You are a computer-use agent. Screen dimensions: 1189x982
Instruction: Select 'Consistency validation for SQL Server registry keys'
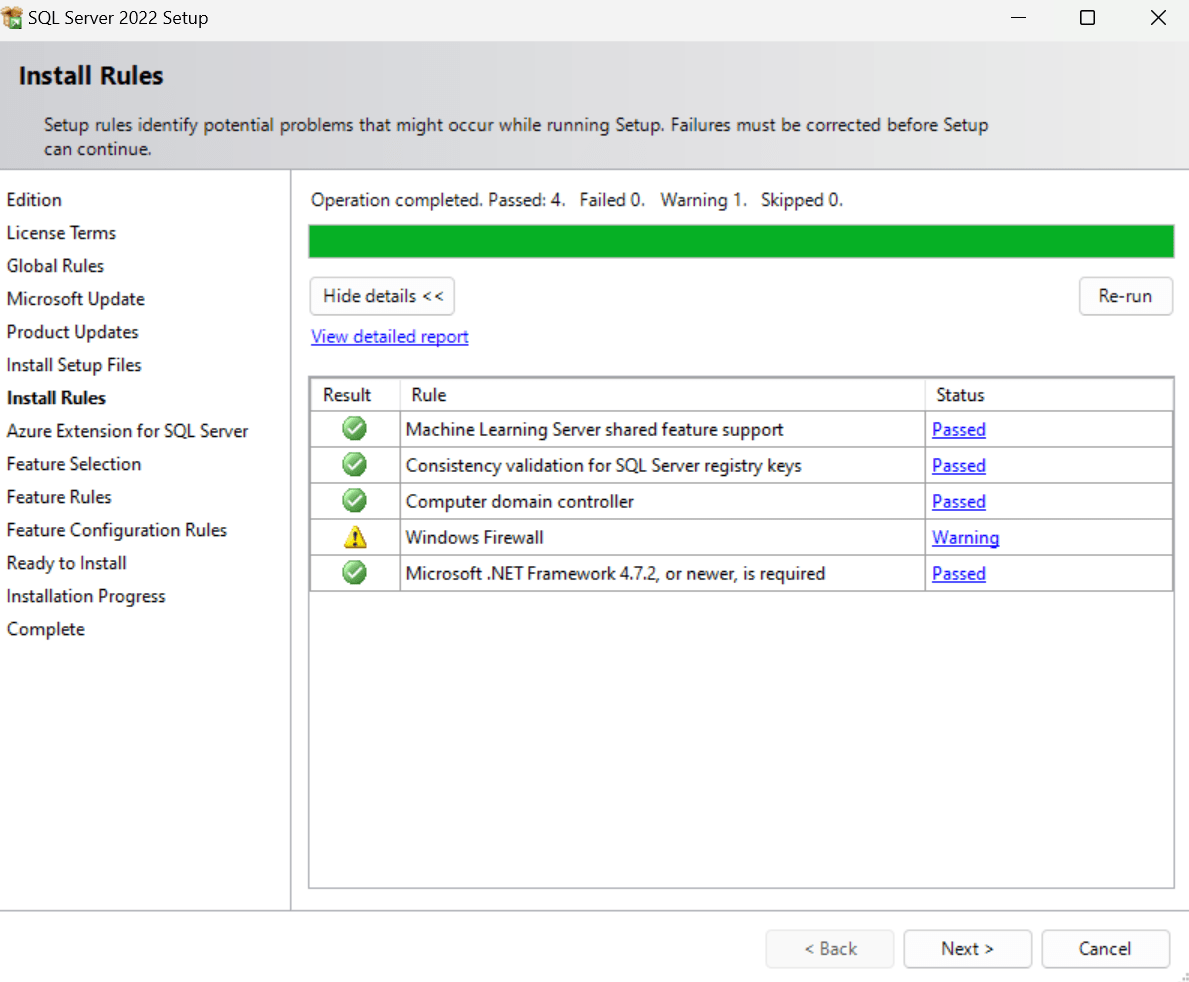pos(604,466)
